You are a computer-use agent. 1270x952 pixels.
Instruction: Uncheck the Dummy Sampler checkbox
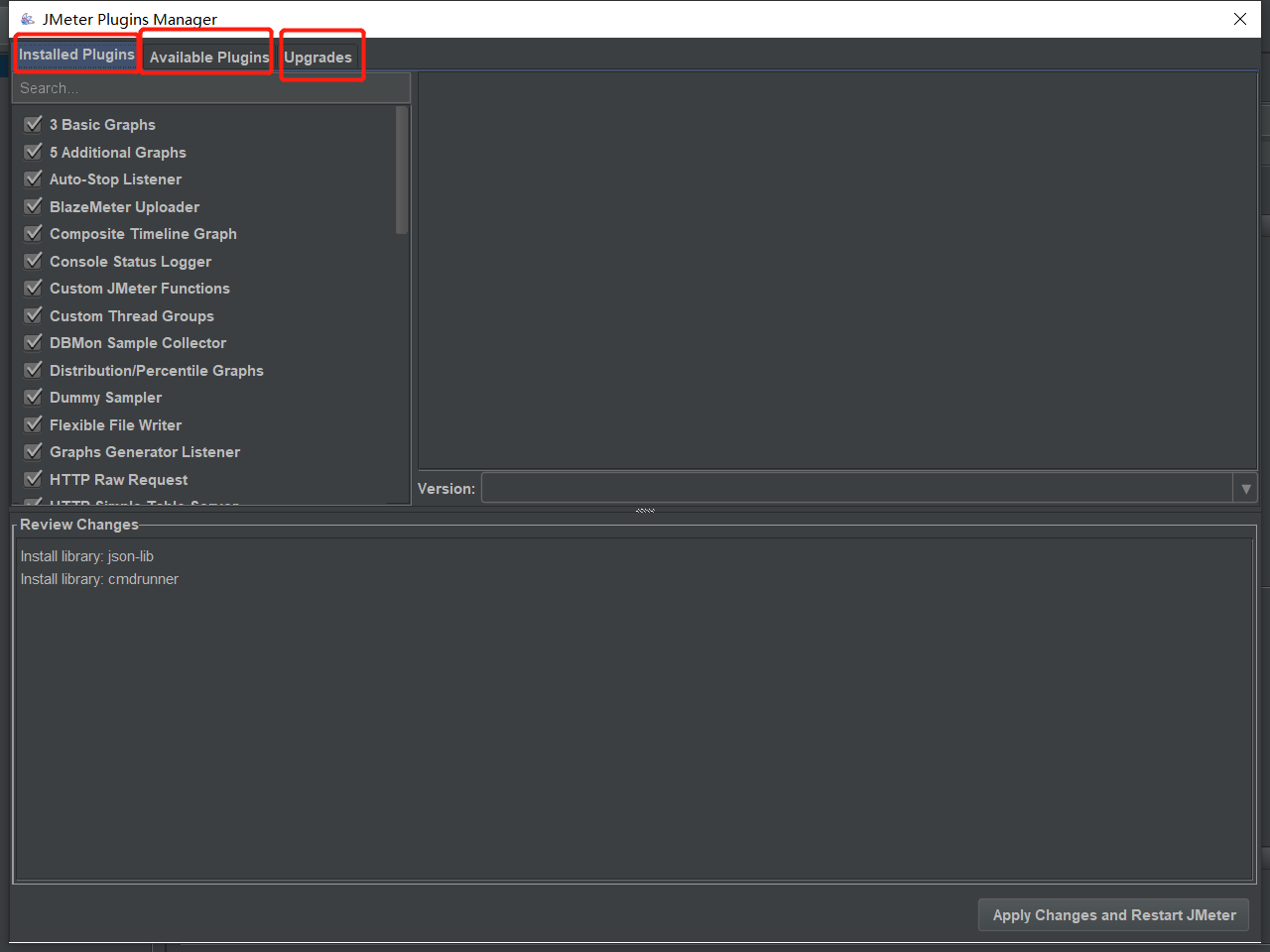point(33,397)
